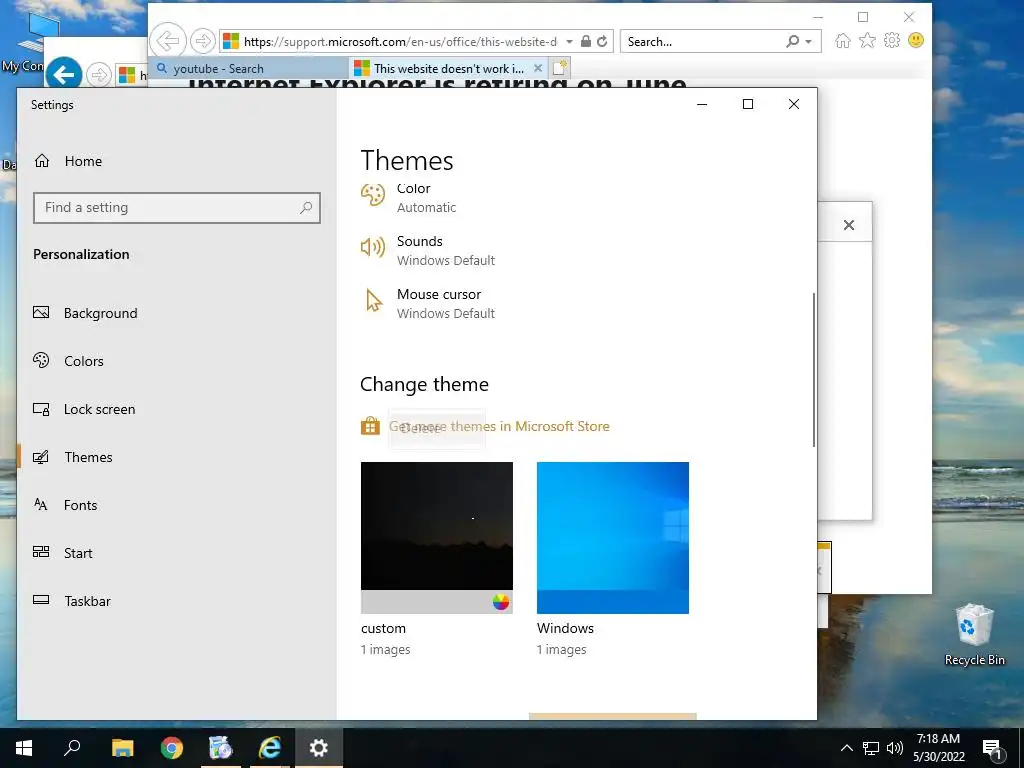Select Themes in the sidebar

(x=72, y=457)
